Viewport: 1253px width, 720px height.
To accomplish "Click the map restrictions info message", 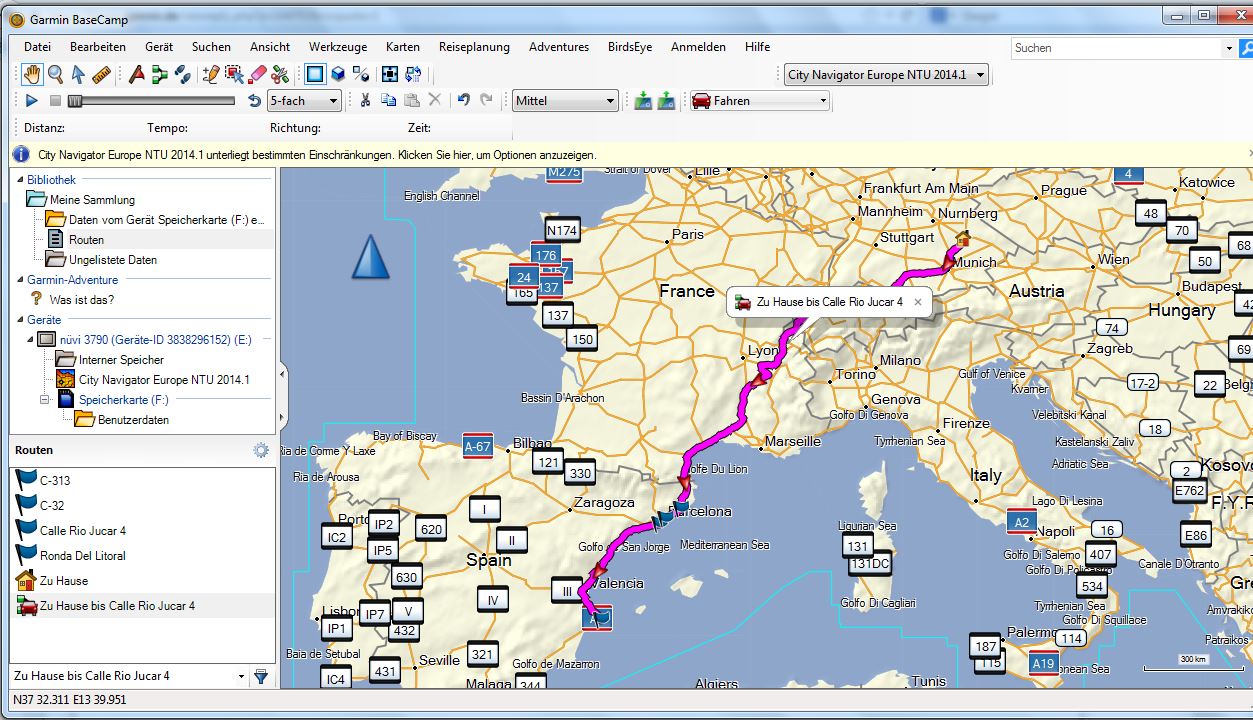I will (x=317, y=155).
